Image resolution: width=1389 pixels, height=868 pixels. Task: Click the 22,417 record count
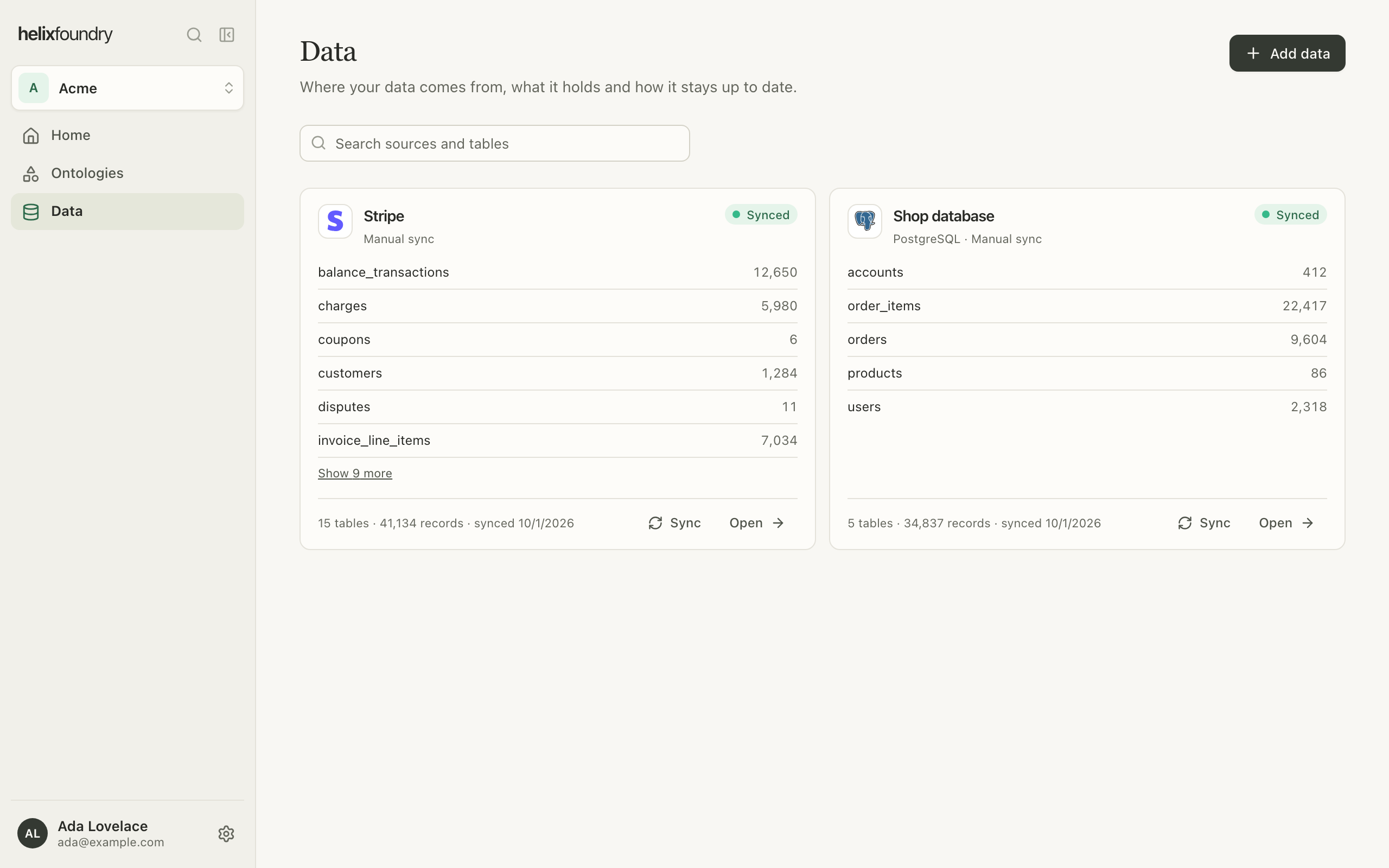pyautogui.click(x=1304, y=306)
